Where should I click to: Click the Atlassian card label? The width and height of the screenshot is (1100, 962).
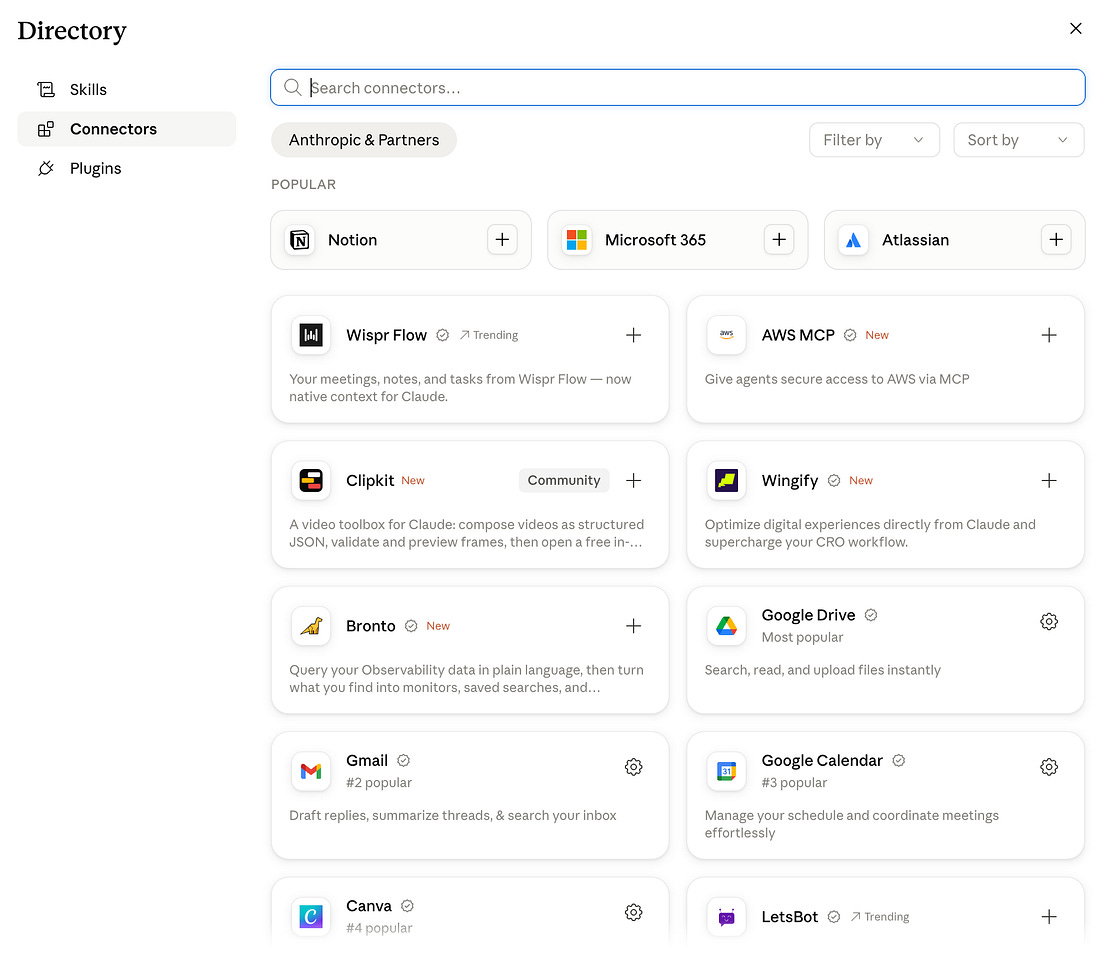pyautogui.click(x=915, y=240)
